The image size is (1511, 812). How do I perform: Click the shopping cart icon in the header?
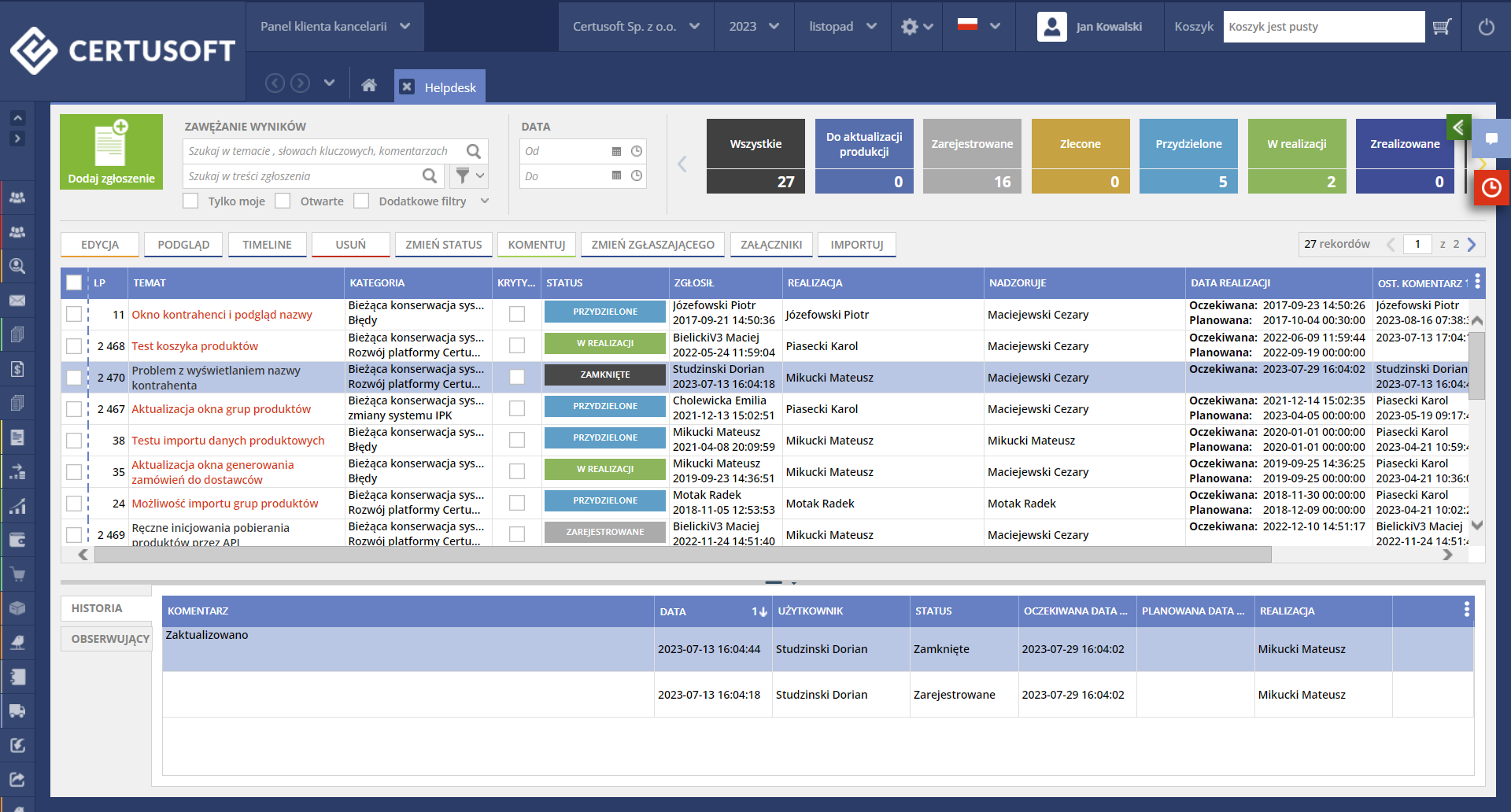point(1442,27)
